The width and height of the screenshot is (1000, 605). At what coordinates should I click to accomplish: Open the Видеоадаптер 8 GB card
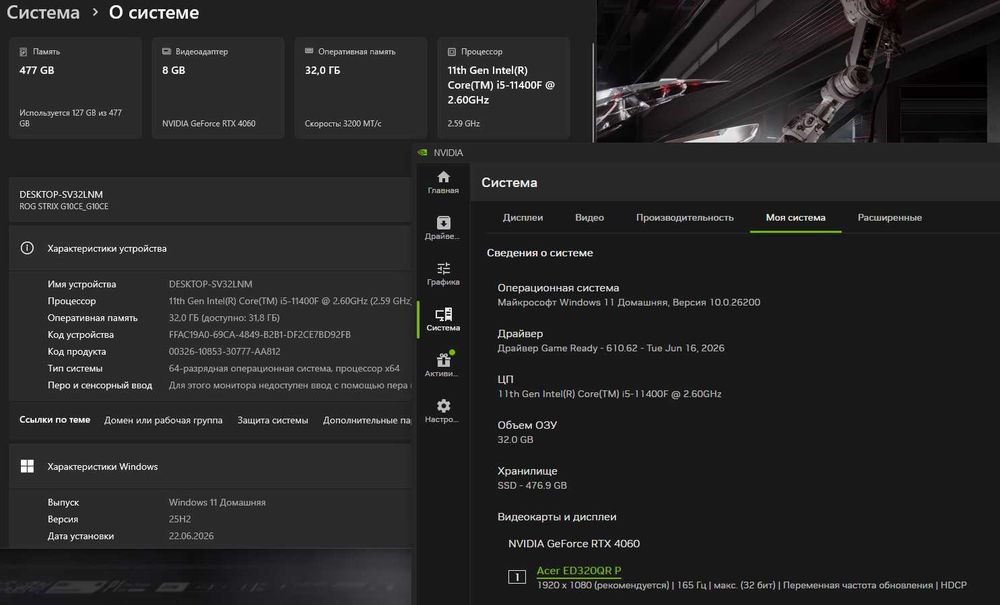click(218, 88)
